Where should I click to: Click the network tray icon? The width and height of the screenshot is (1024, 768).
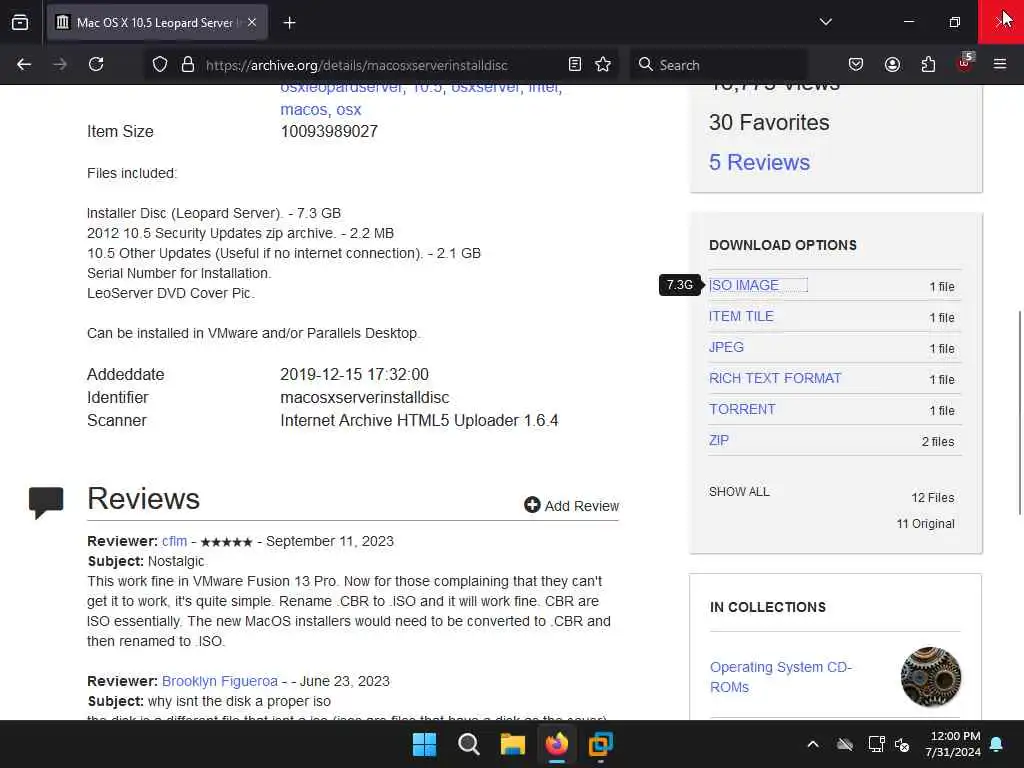(876, 744)
